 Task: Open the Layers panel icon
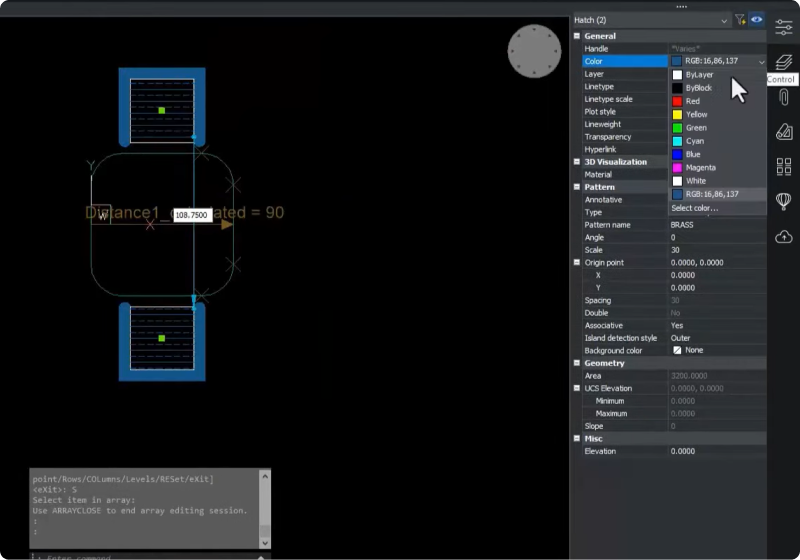click(x=784, y=62)
